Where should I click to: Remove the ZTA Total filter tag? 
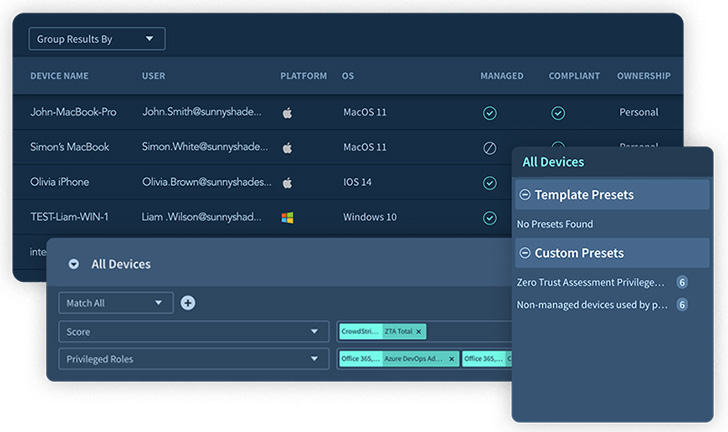419,331
